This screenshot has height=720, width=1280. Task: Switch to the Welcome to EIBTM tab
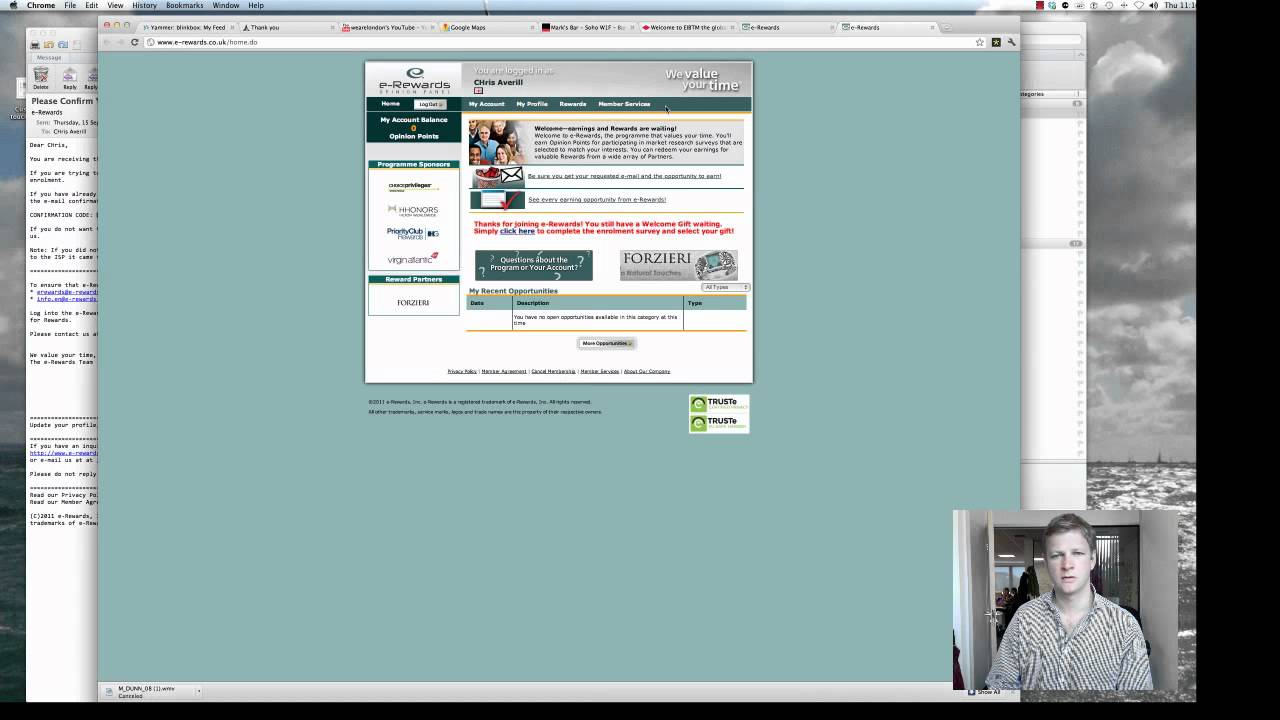(687, 27)
